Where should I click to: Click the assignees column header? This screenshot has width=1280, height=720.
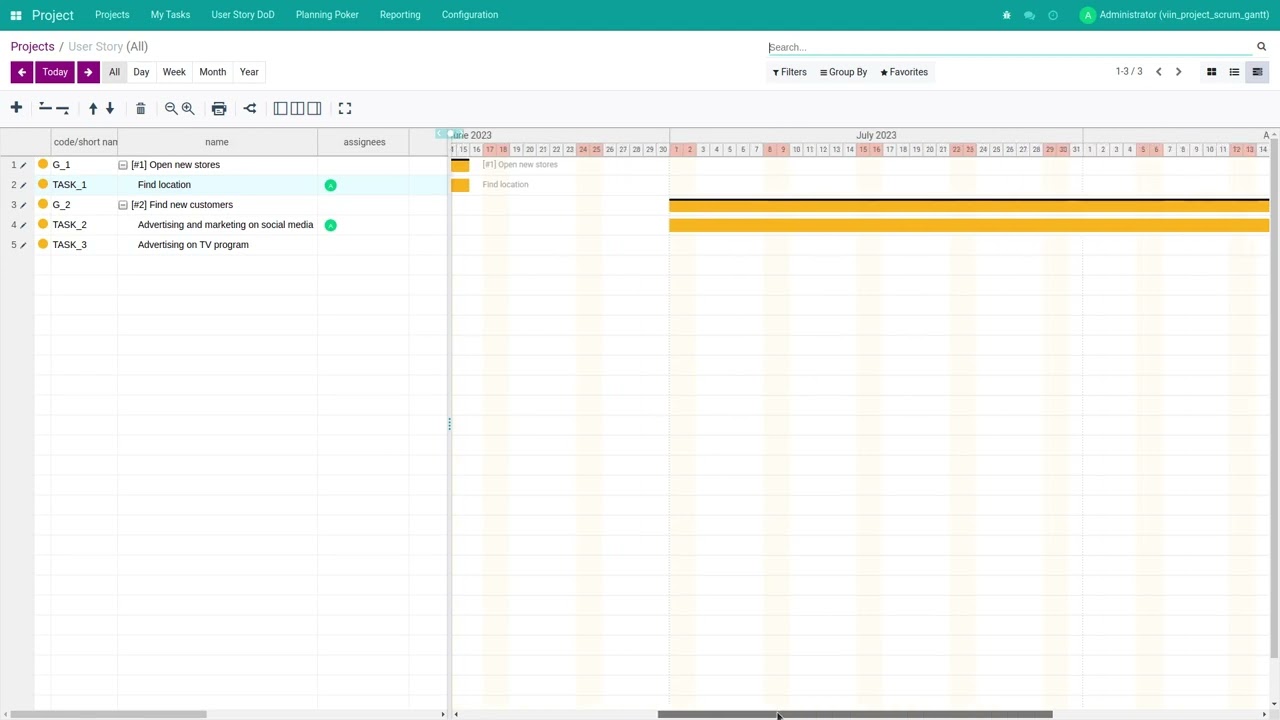tap(364, 142)
